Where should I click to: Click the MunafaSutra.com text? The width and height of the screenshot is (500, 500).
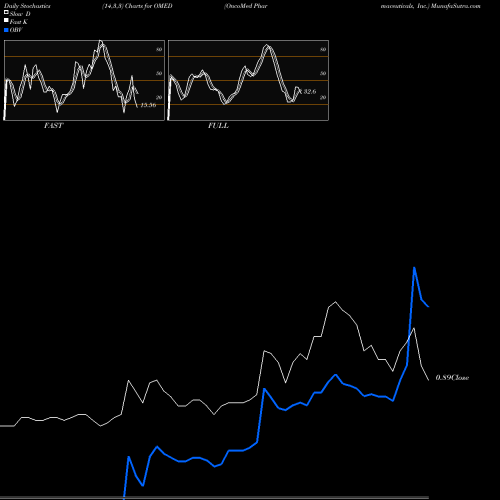click(456, 6)
